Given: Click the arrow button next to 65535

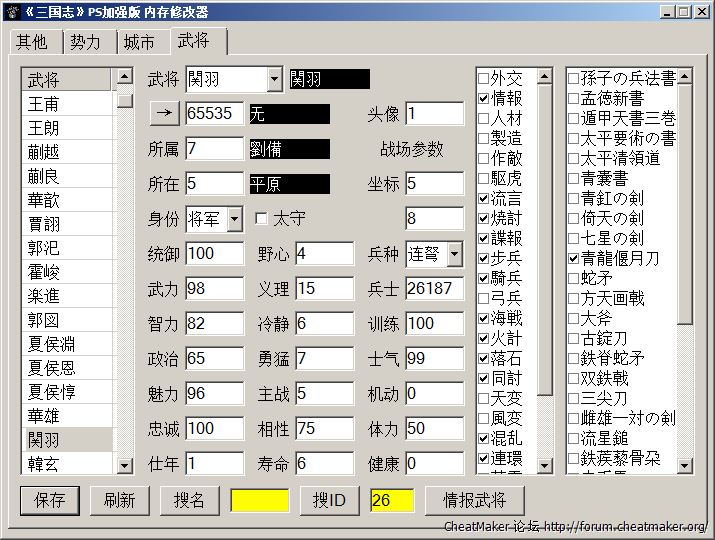Looking at the screenshot, I should pos(163,114).
